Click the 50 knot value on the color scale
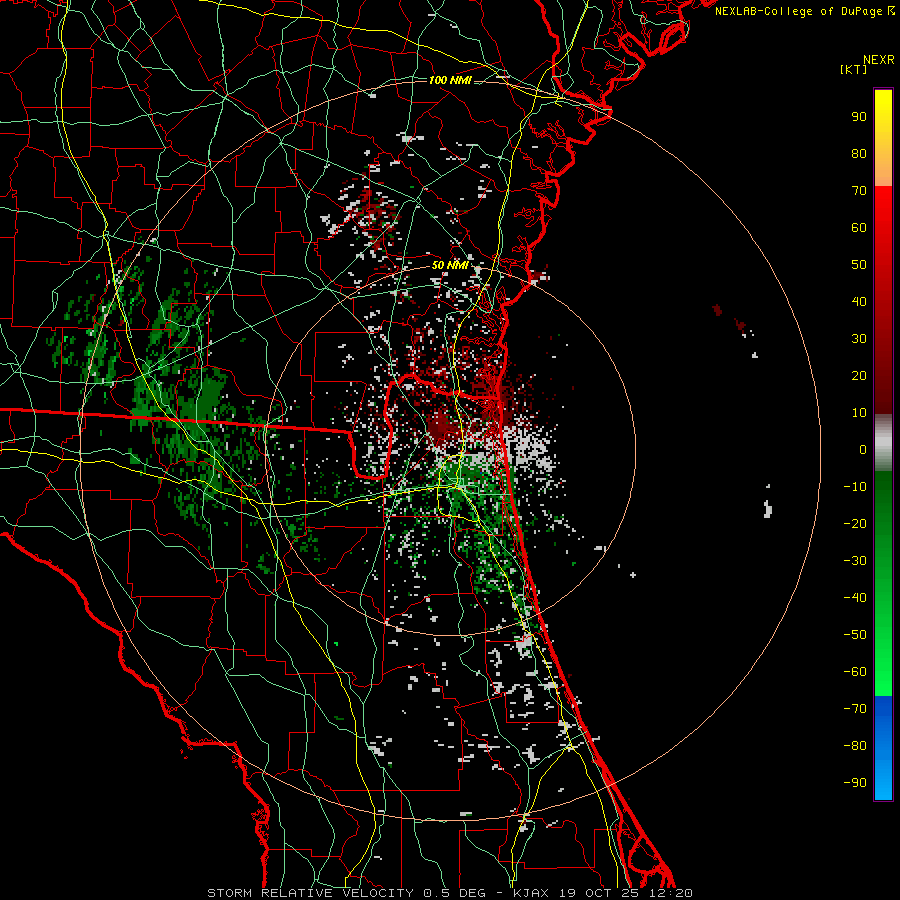 click(859, 265)
